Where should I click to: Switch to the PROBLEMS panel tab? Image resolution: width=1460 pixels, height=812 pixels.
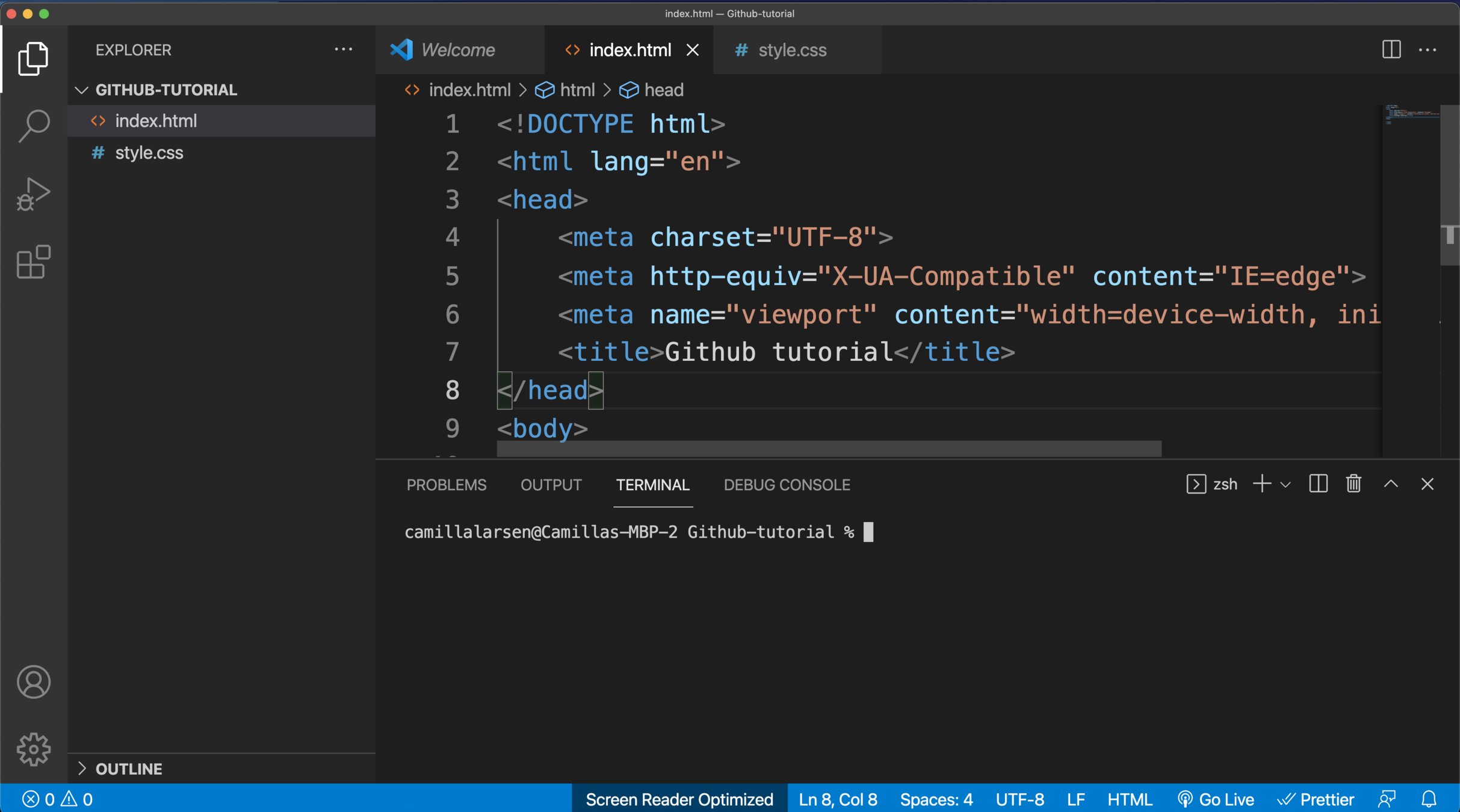446,485
